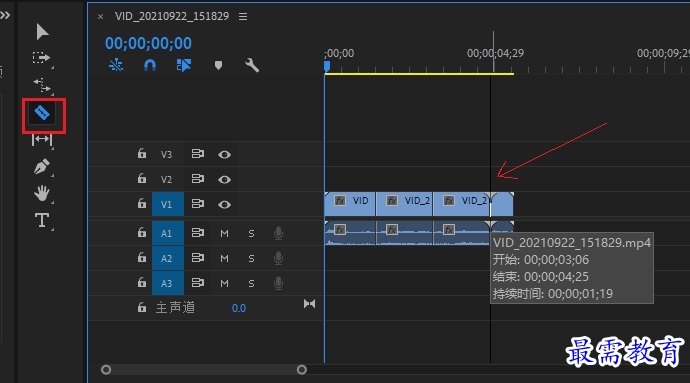This screenshot has width=690, height=383.
Task: Close the VID_20210922_151829 sequence tab
Action: pos(100,17)
